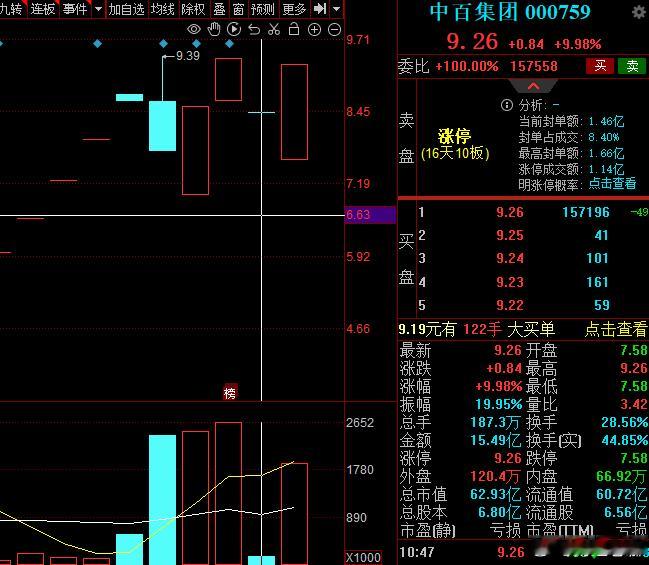Viewport: 649px width, 565px height.
Task: Open dropdown next to 事件
Action: point(98,9)
